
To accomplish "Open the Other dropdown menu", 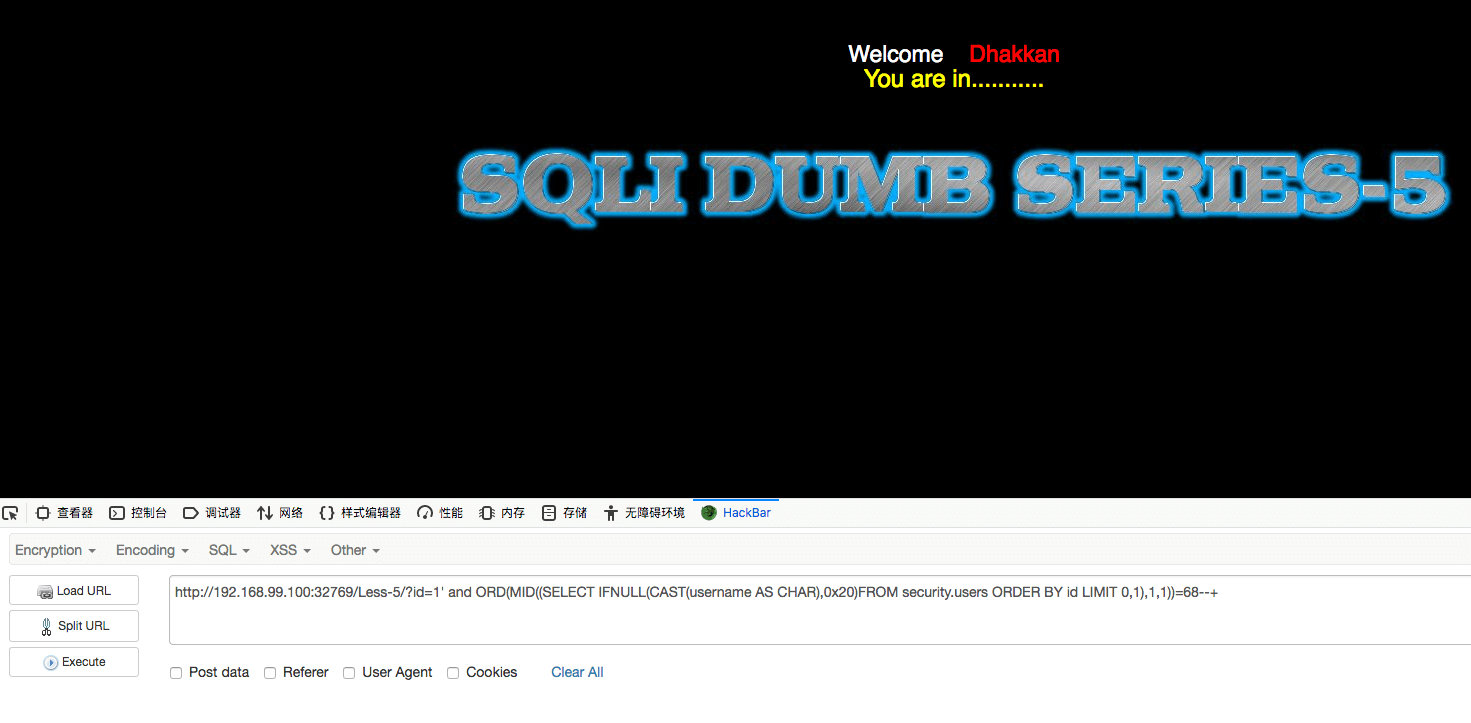I will 355,550.
